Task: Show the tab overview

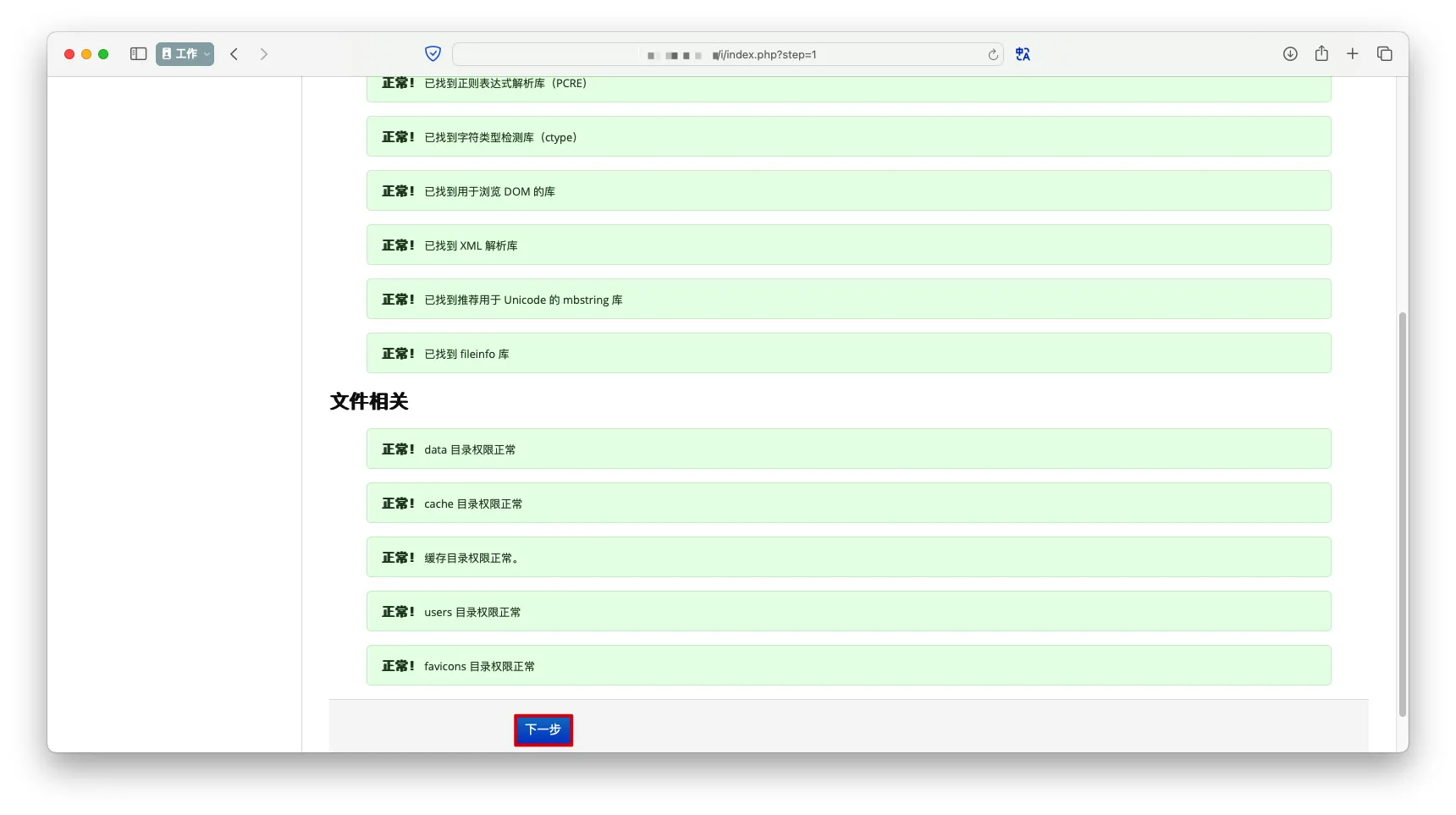Action: (x=1385, y=54)
